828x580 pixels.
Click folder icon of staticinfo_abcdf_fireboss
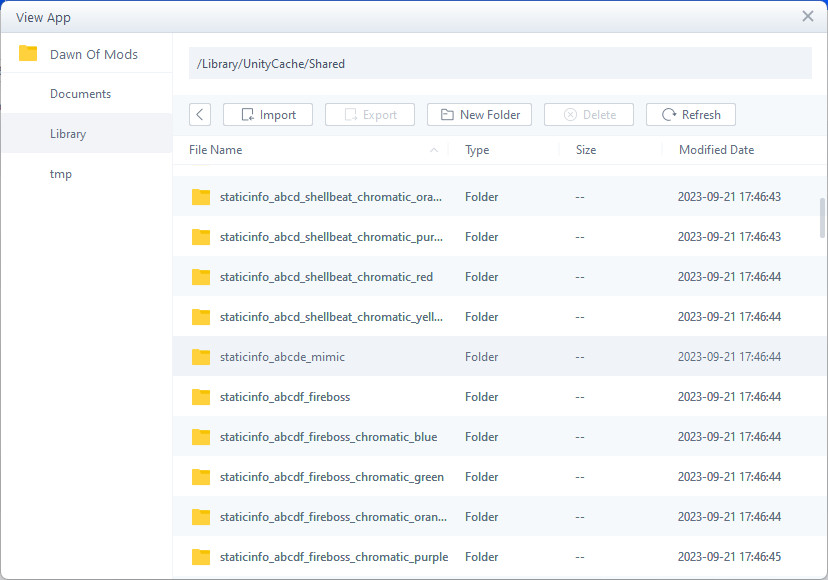tap(201, 397)
